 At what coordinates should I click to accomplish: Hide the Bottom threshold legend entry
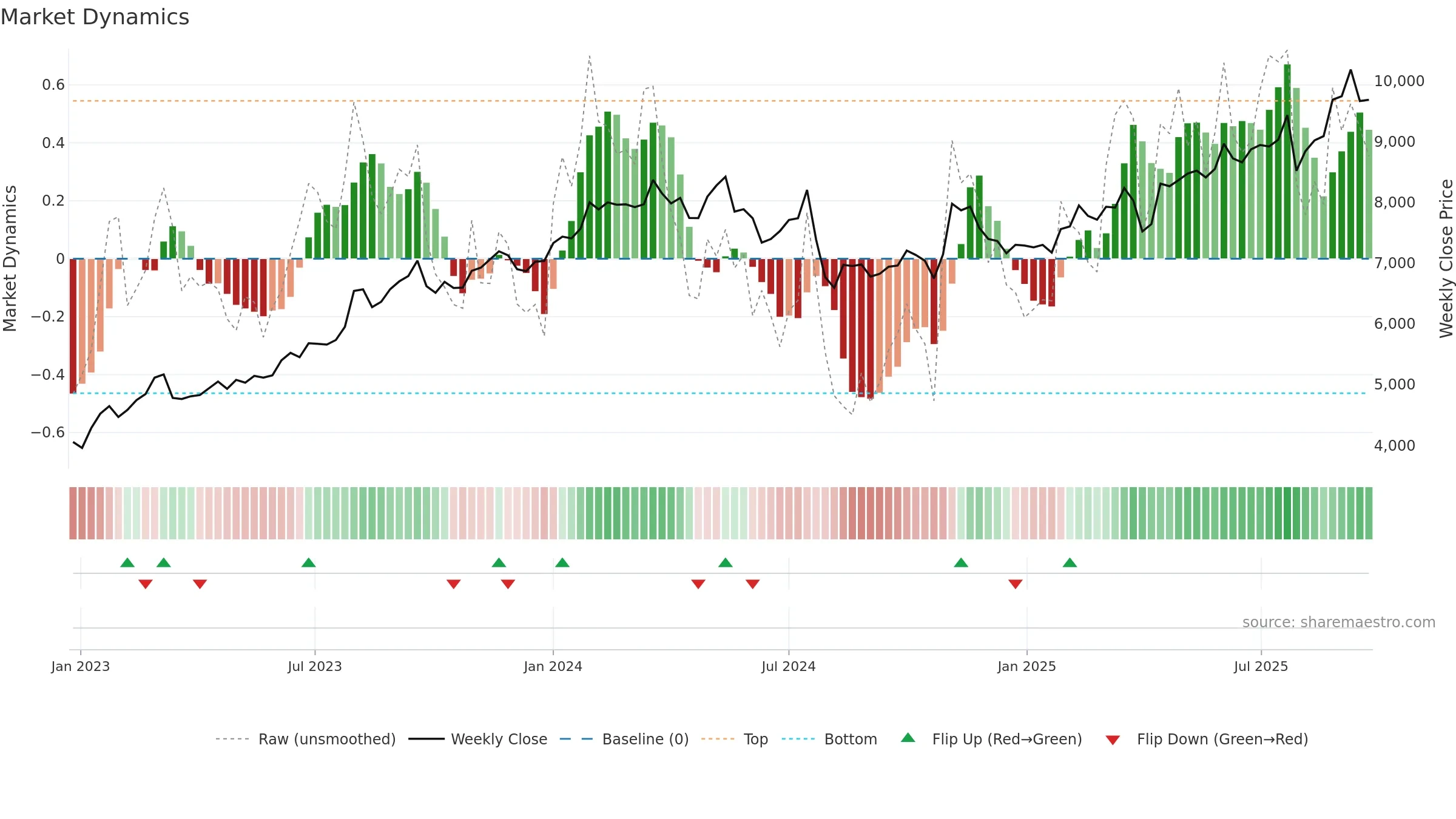829,739
